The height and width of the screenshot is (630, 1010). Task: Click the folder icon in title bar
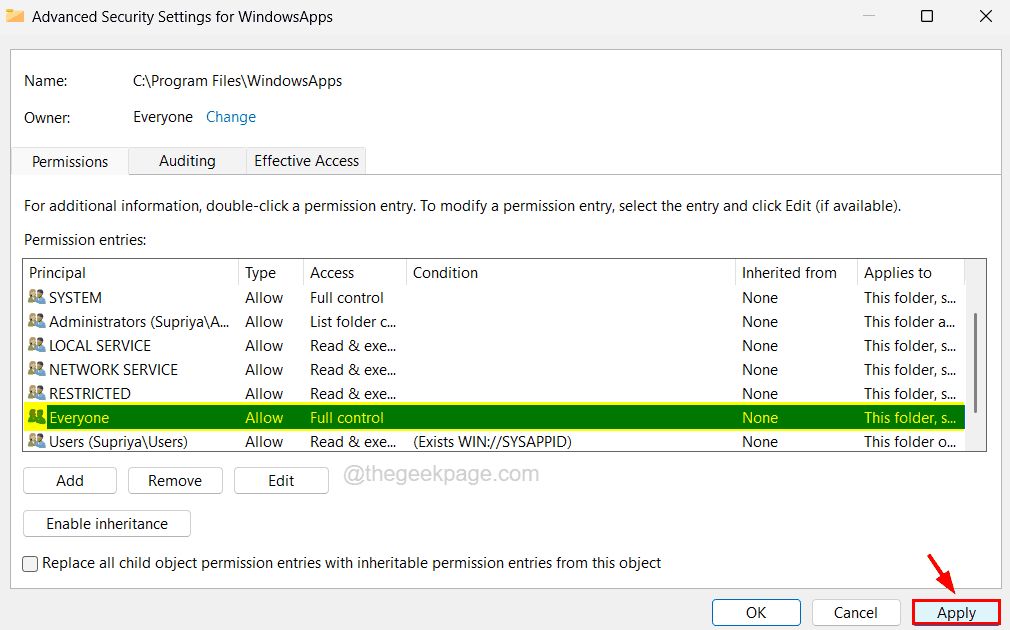pos(15,16)
